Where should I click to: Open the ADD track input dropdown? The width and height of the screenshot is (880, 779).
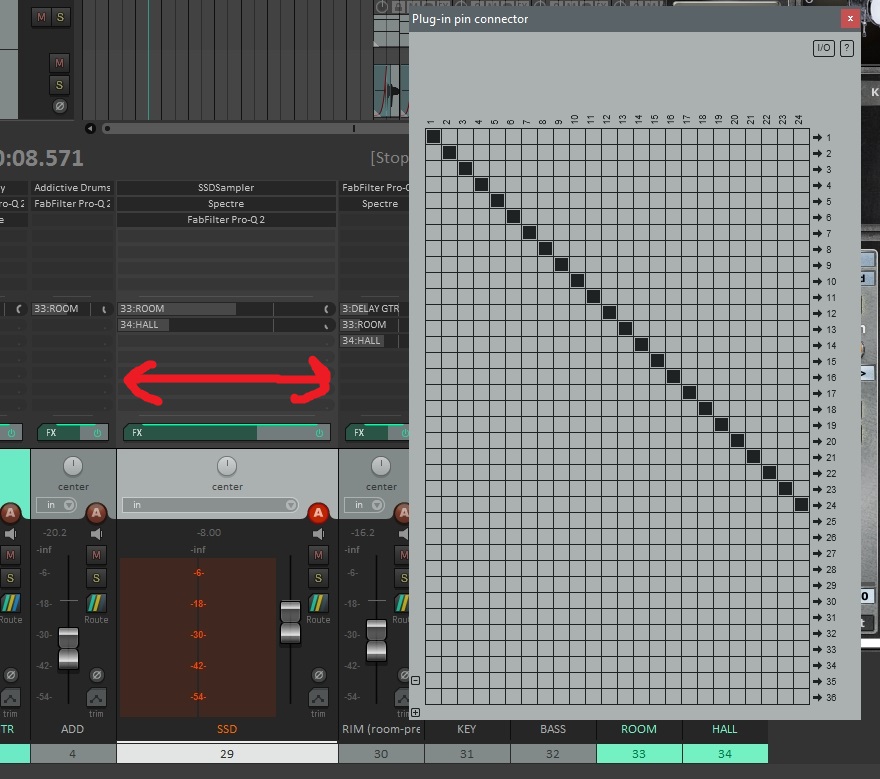(x=56, y=505)
